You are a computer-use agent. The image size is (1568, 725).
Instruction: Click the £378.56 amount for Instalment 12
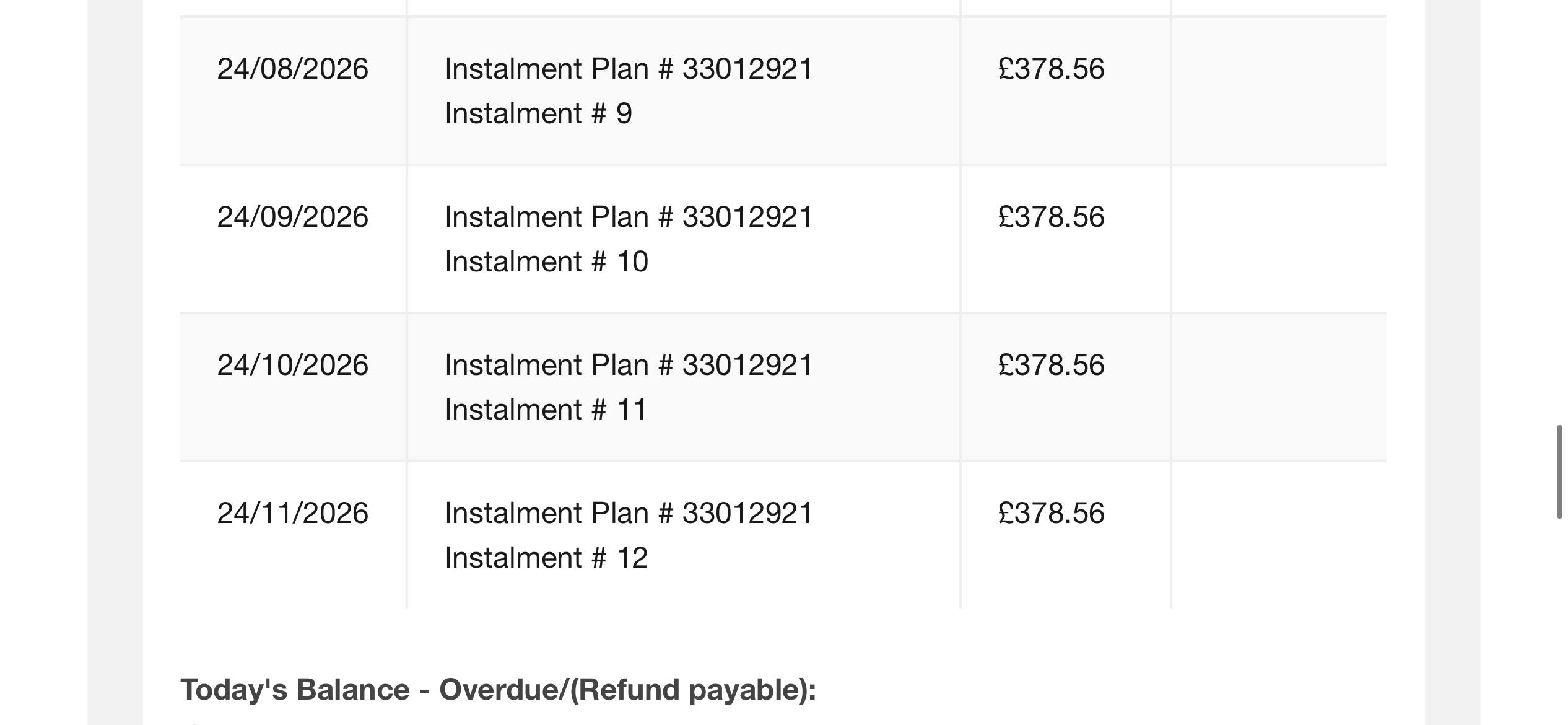coord(1051,512)
